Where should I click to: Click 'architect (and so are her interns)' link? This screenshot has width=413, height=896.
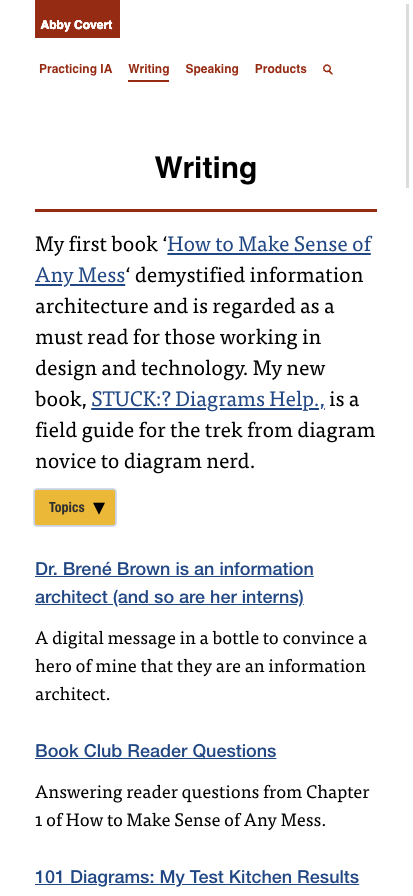(x=169, y=597)
